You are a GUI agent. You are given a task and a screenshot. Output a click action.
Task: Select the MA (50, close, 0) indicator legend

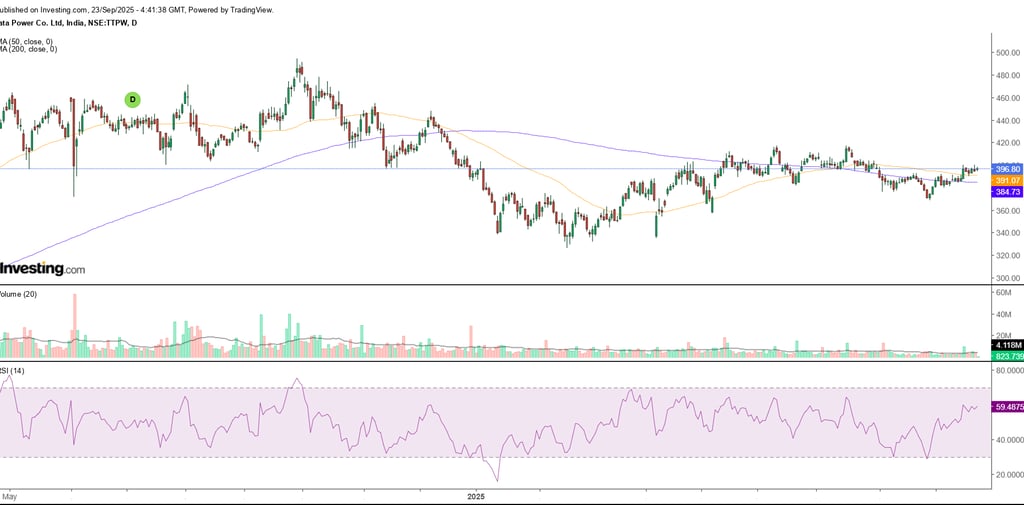point(28,42)
